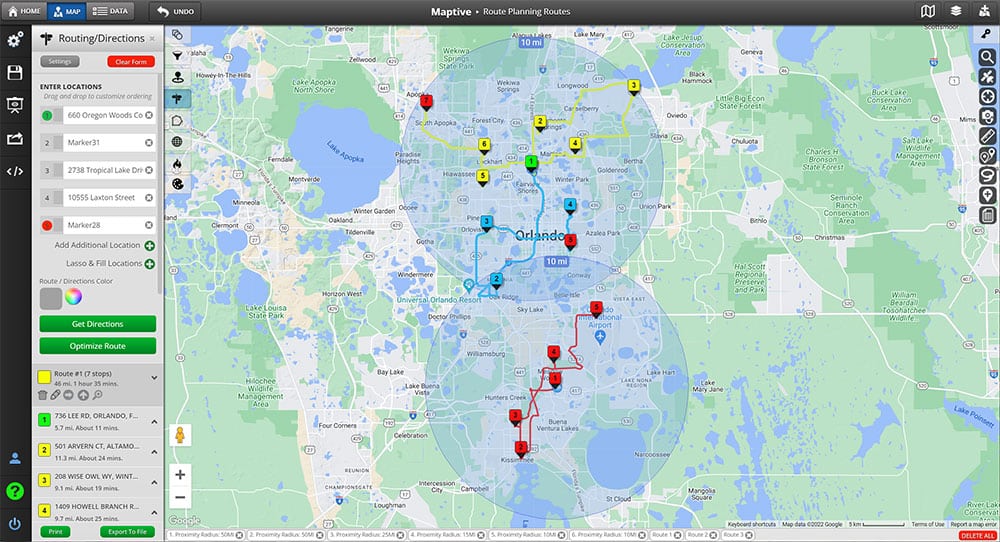Viewport: 1000px width, 542px height.
Task: Remove 660 Oregon Woods location entry
Action: click(x=149, y=115)
